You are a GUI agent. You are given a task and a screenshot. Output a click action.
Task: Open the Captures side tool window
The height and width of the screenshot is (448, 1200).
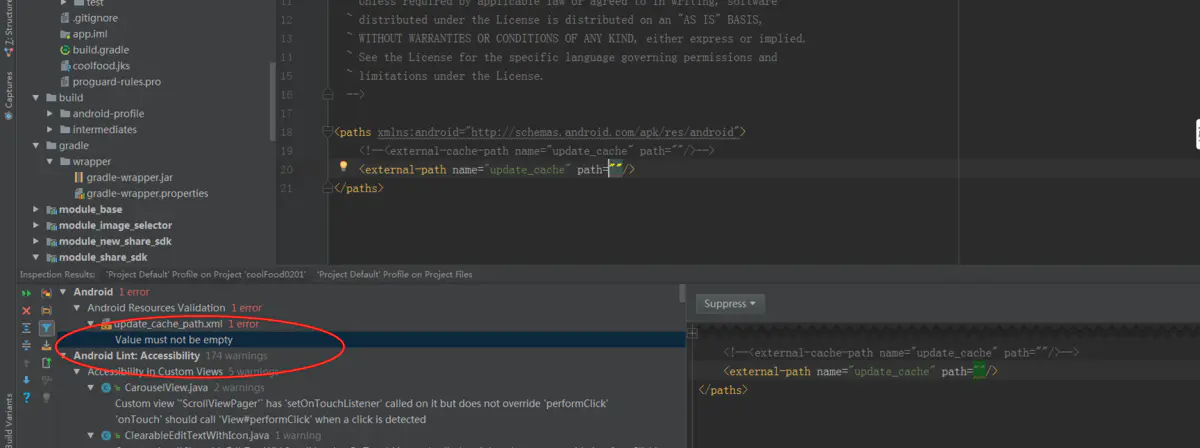[x=8, y=98]
